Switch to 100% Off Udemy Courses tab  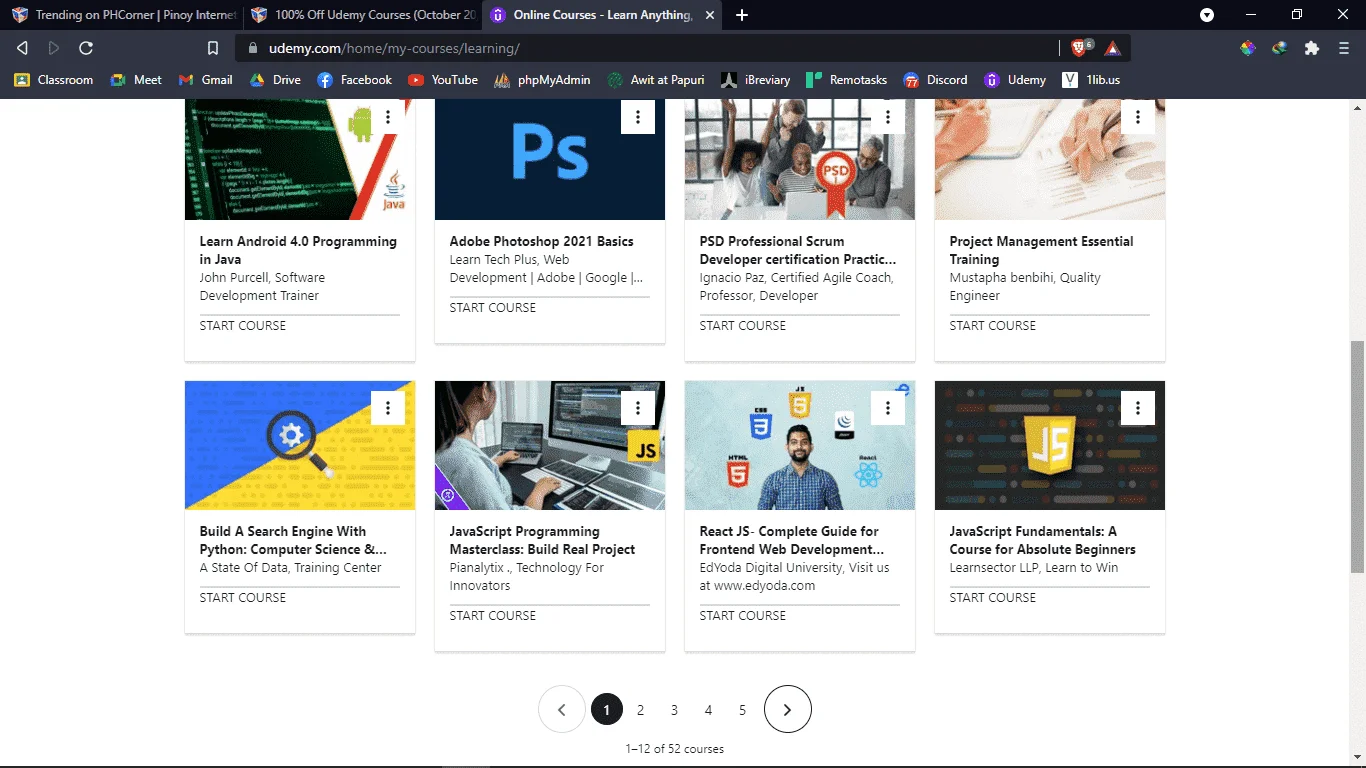[362, 15]
